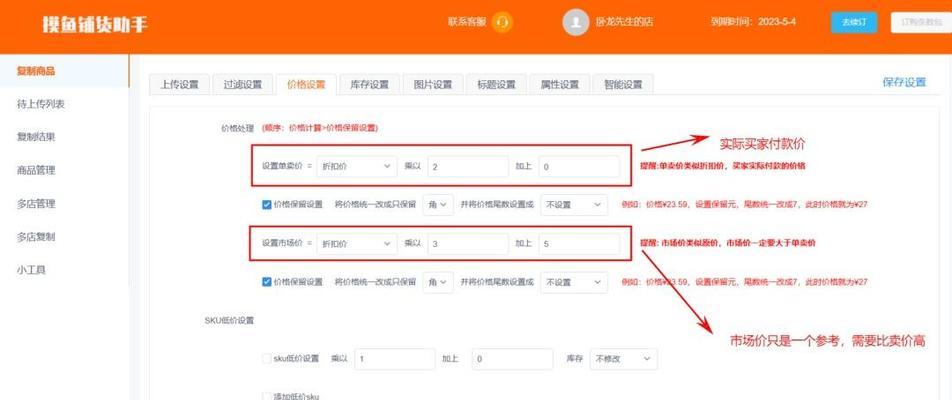The height and width of the screenshot is (400, 952).
Task: Click 单卖价 加上 field containing 0
Action: pyautogui.click(x=579, y=166)
